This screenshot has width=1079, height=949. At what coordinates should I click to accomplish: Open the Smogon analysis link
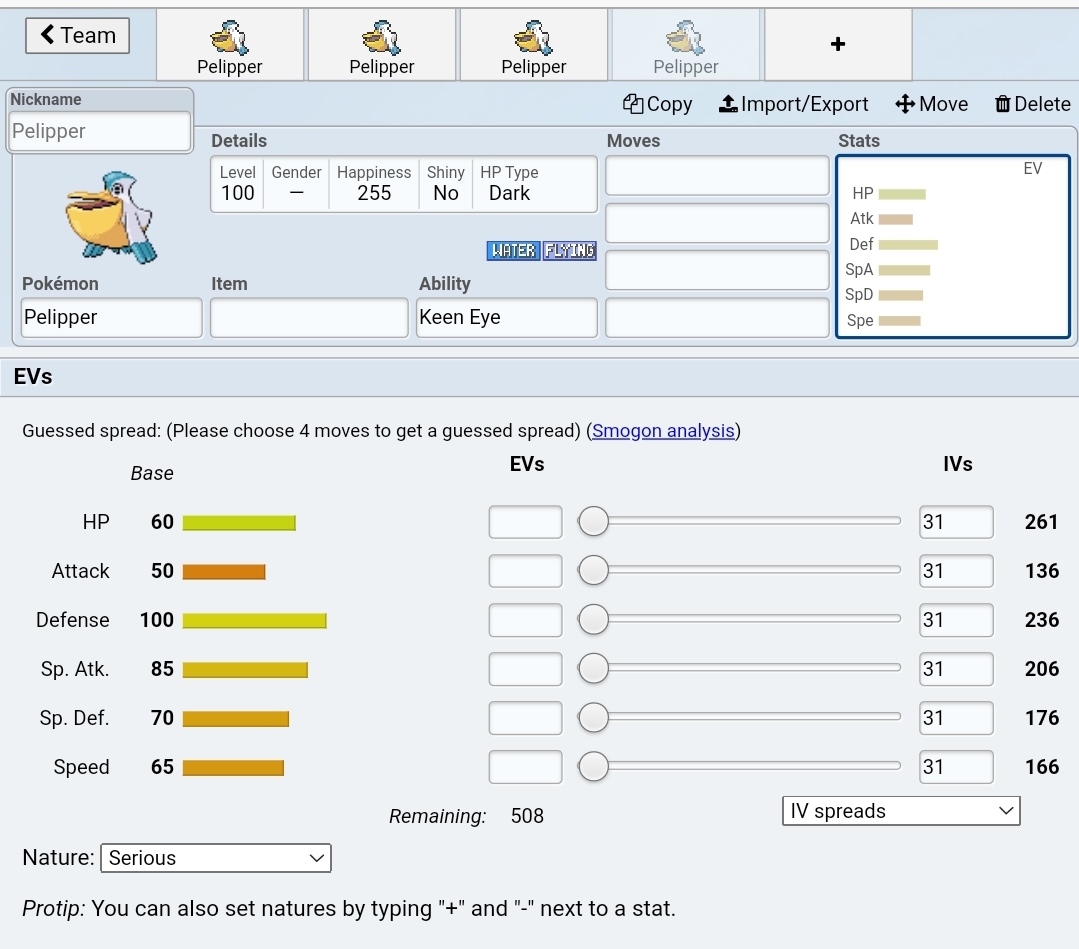(663, 431)
